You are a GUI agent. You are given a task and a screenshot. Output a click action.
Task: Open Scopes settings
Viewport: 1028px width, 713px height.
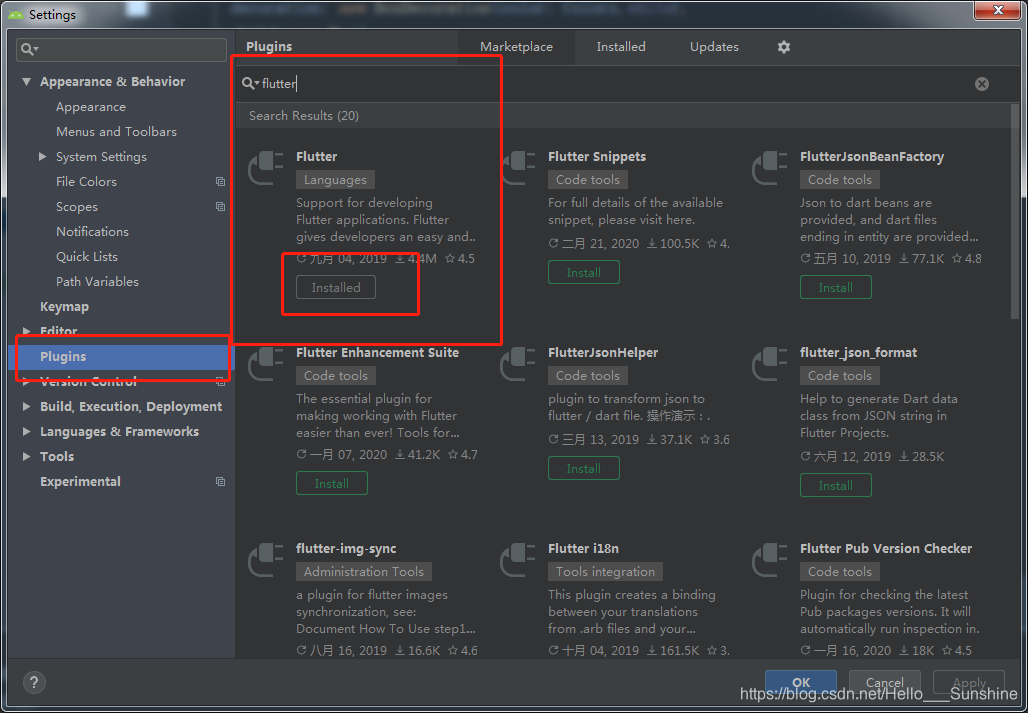click(77, 206)
